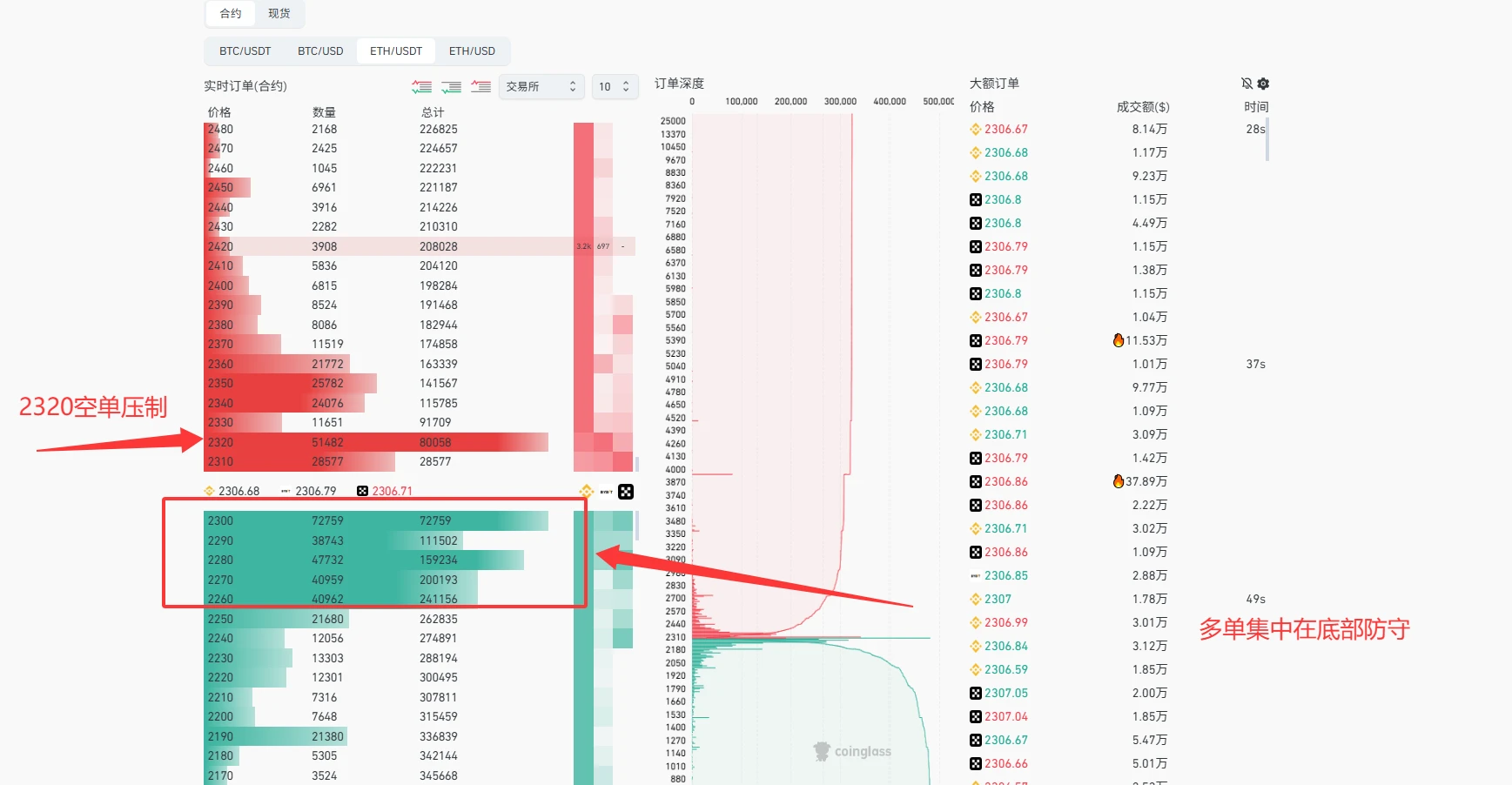Select the ETH/USD pair tab
Screen dimensions: 1512x785
[x=472, y=51]
